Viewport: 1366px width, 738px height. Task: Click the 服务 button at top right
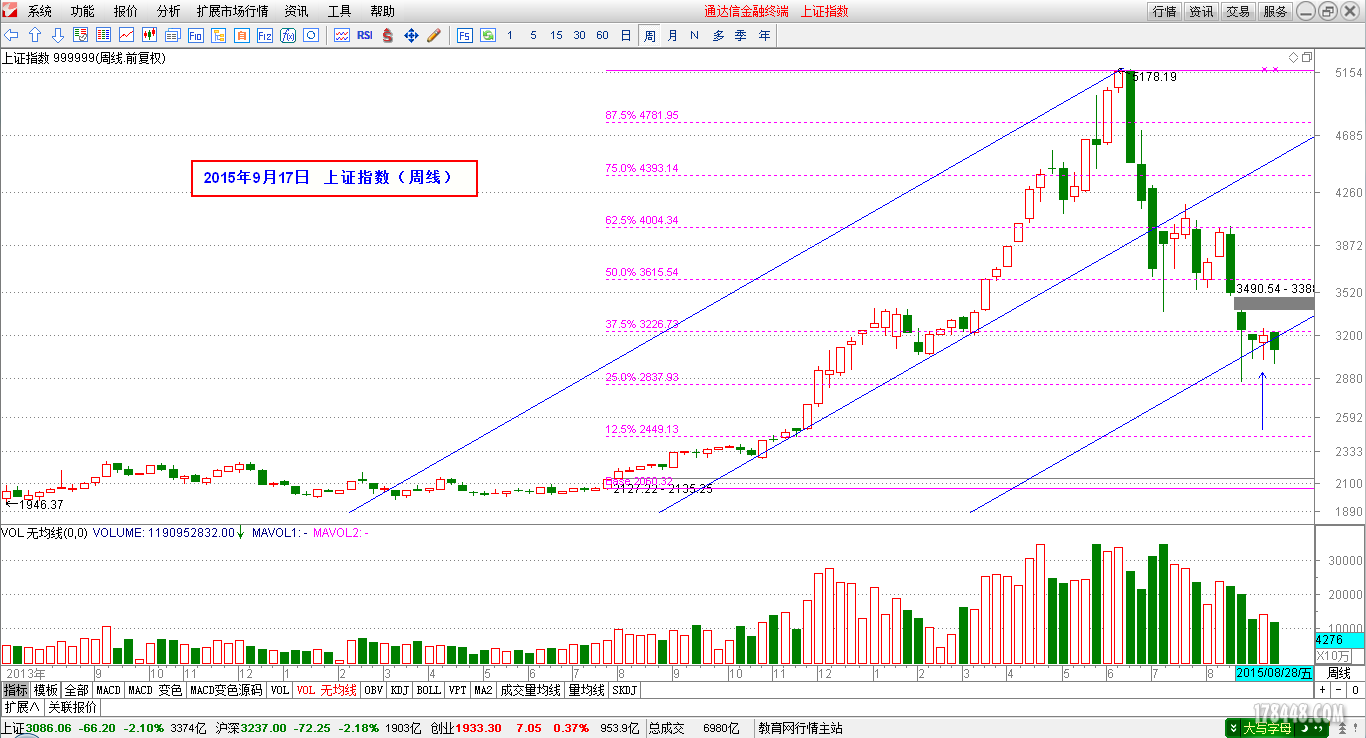click(x=1275, y=11)
